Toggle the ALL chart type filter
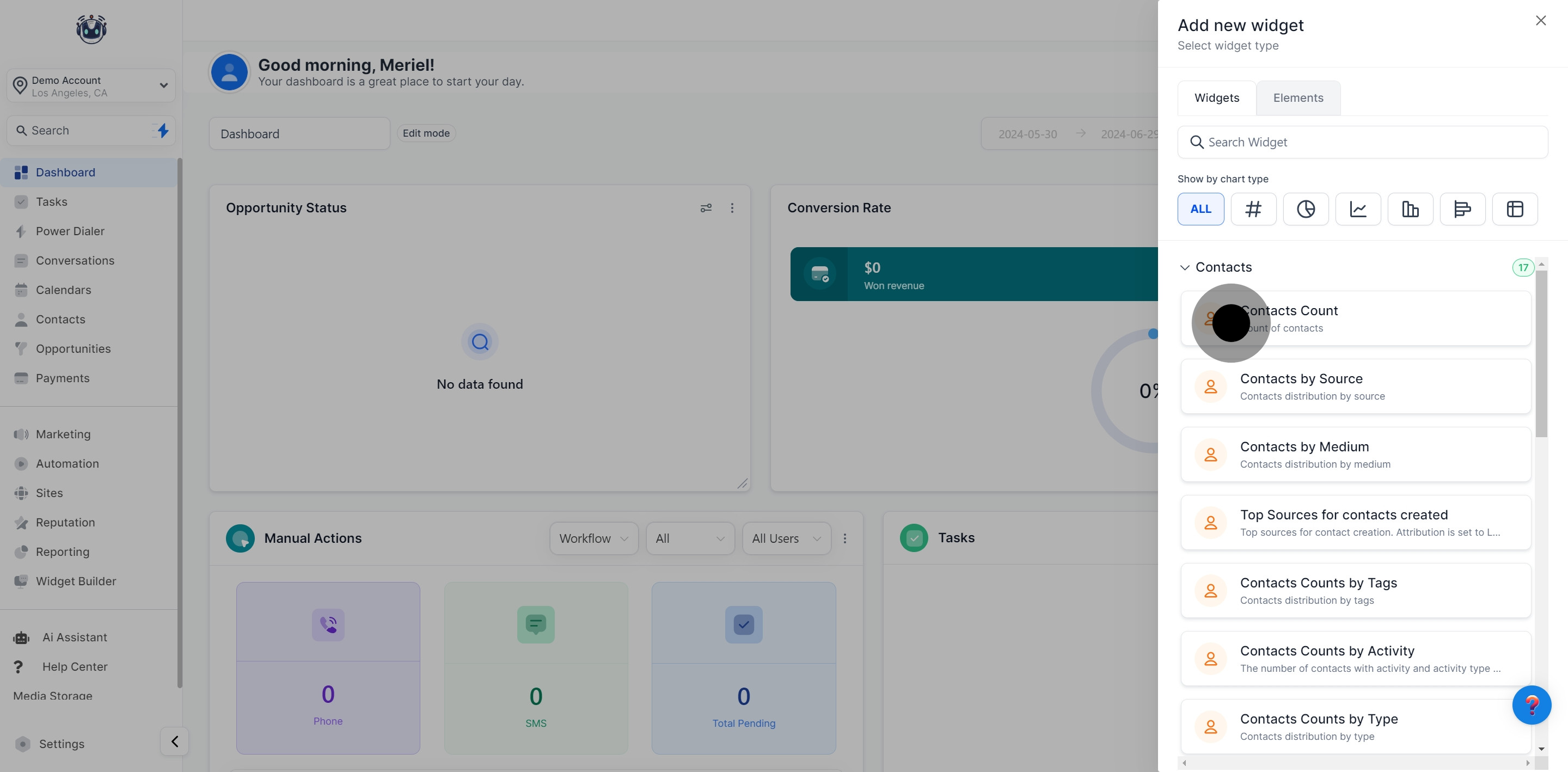Viewport: 1568px width, 772px height. coord(1200,209)
